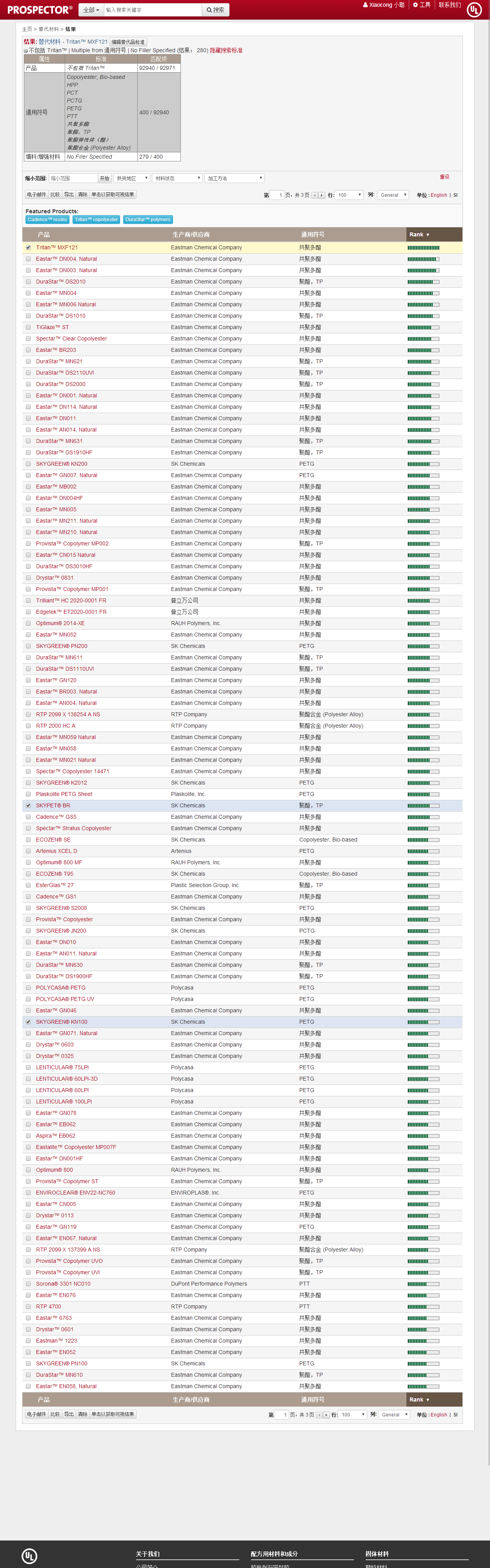Open the DuraStar™ polymers featured product

pos(148,220)
